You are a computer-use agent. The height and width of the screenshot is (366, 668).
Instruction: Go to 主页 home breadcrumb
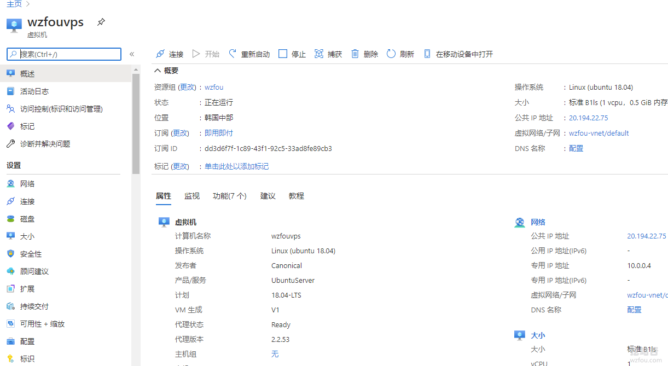(x=14, y=4)
